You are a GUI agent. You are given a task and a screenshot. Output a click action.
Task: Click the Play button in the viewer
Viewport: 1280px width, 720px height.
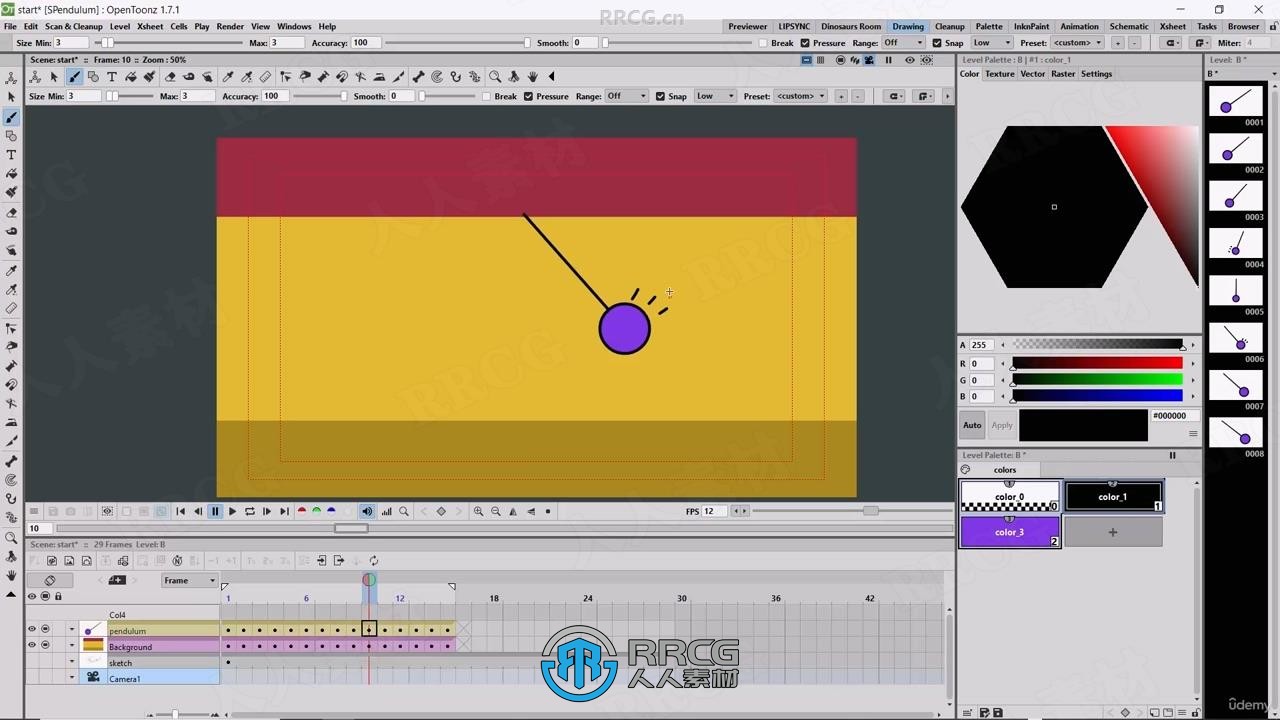232,511
